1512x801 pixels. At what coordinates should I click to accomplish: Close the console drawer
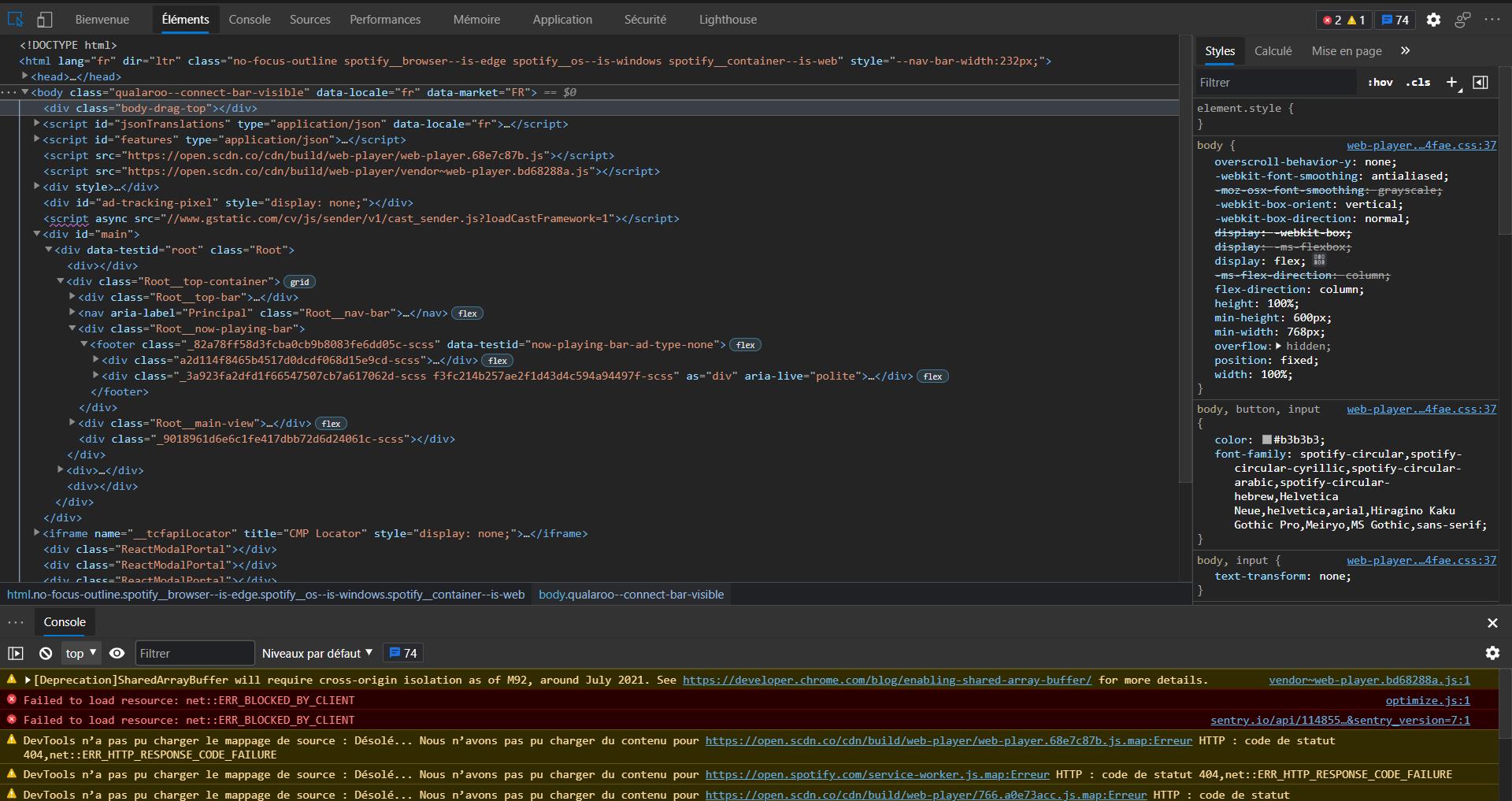point(1492,622)
